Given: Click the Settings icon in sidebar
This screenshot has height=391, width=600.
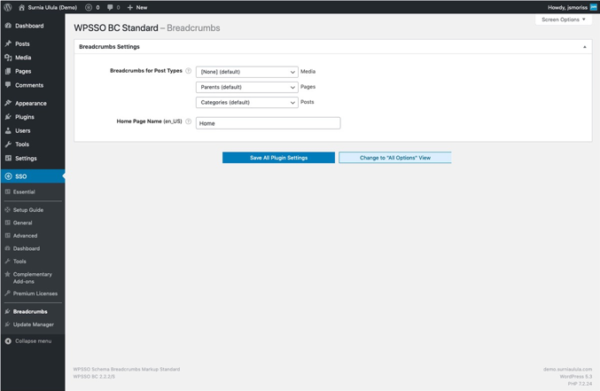Looking at the screenshot, I should pos(8,158).
